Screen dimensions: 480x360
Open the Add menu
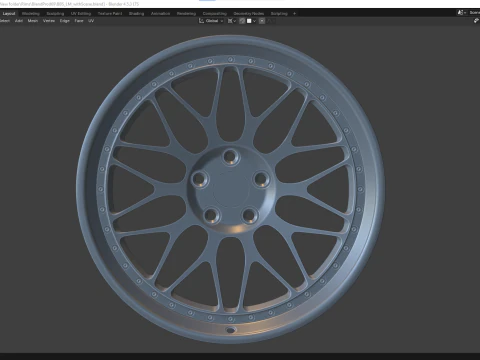click(19, 21)
